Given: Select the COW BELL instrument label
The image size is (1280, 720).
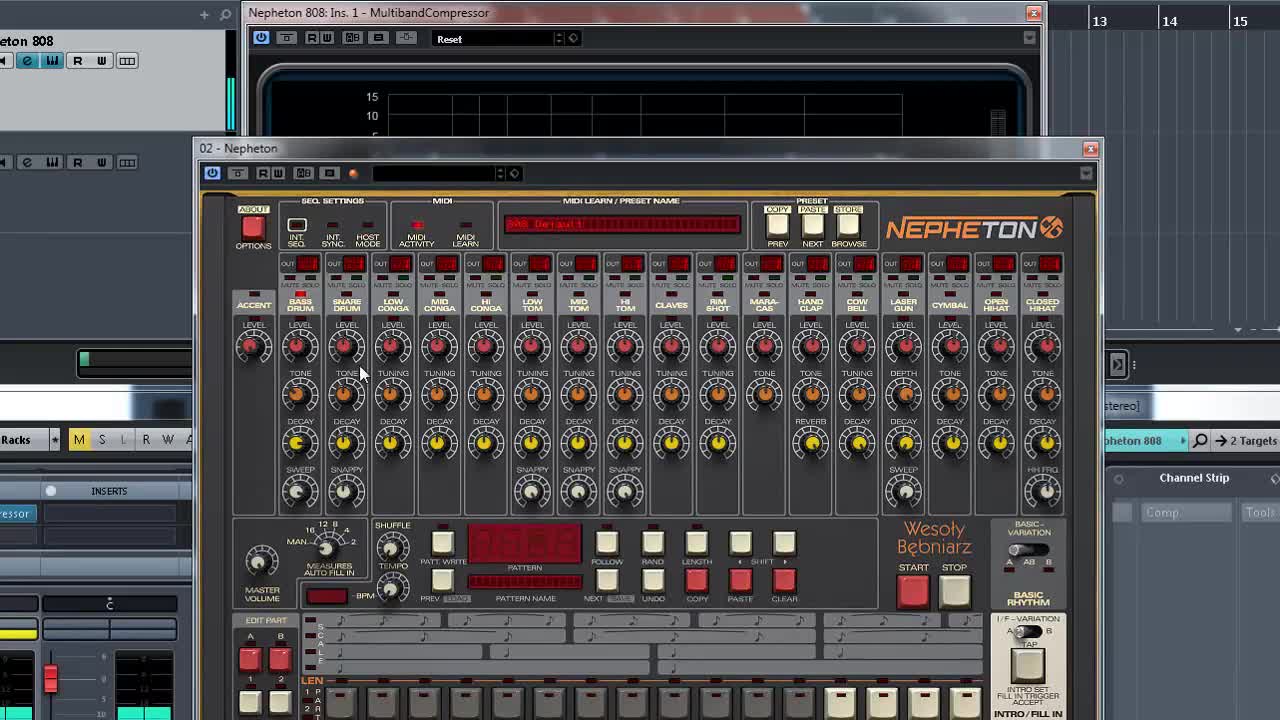Looking at the screenshot, I should coord(857,305).
